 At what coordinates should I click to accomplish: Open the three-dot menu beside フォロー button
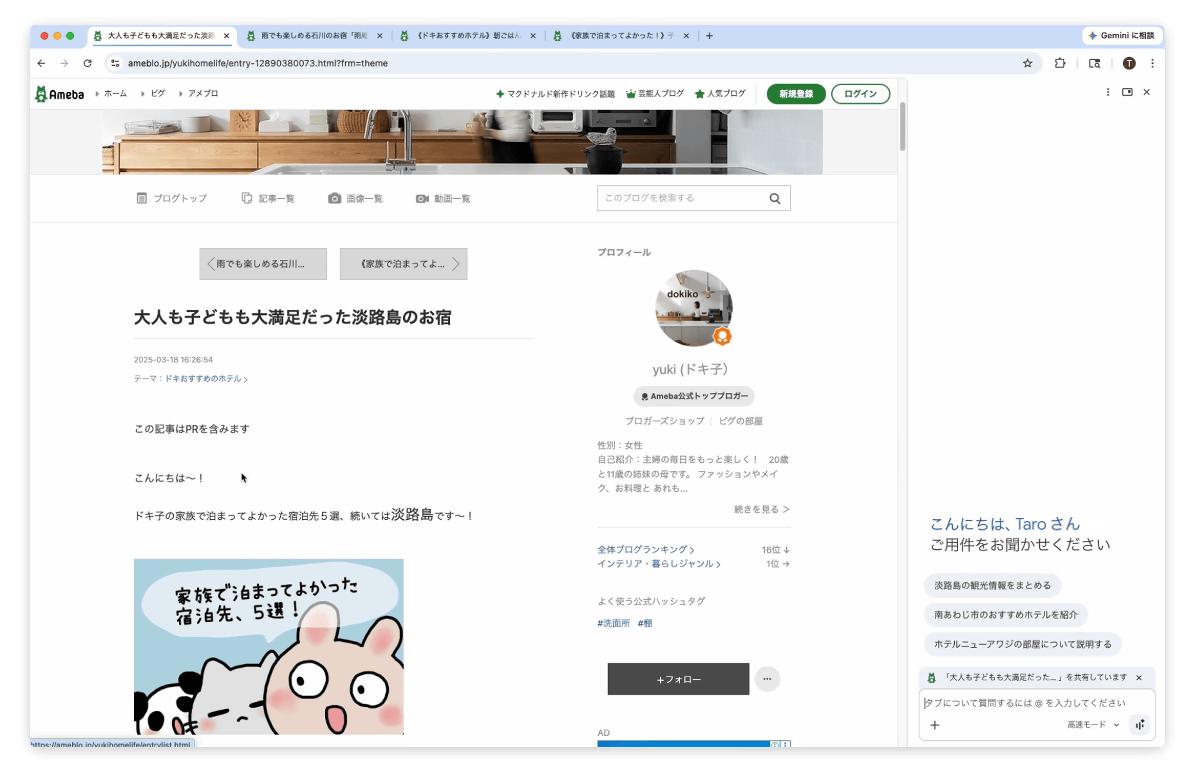point(767,679)
